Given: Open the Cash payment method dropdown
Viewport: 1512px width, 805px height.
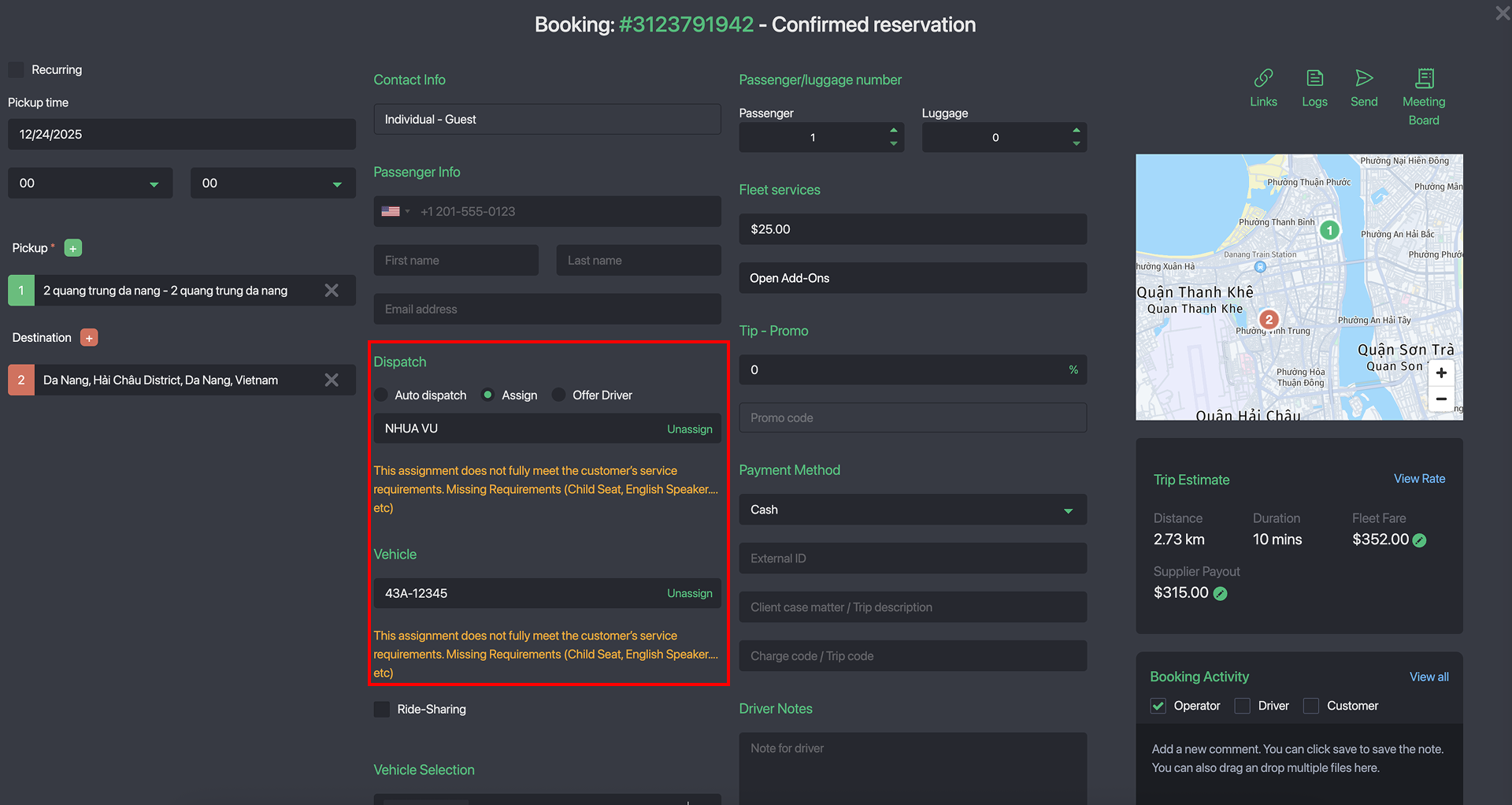Looking at the screenshot, I should click(x=913, y=510).
